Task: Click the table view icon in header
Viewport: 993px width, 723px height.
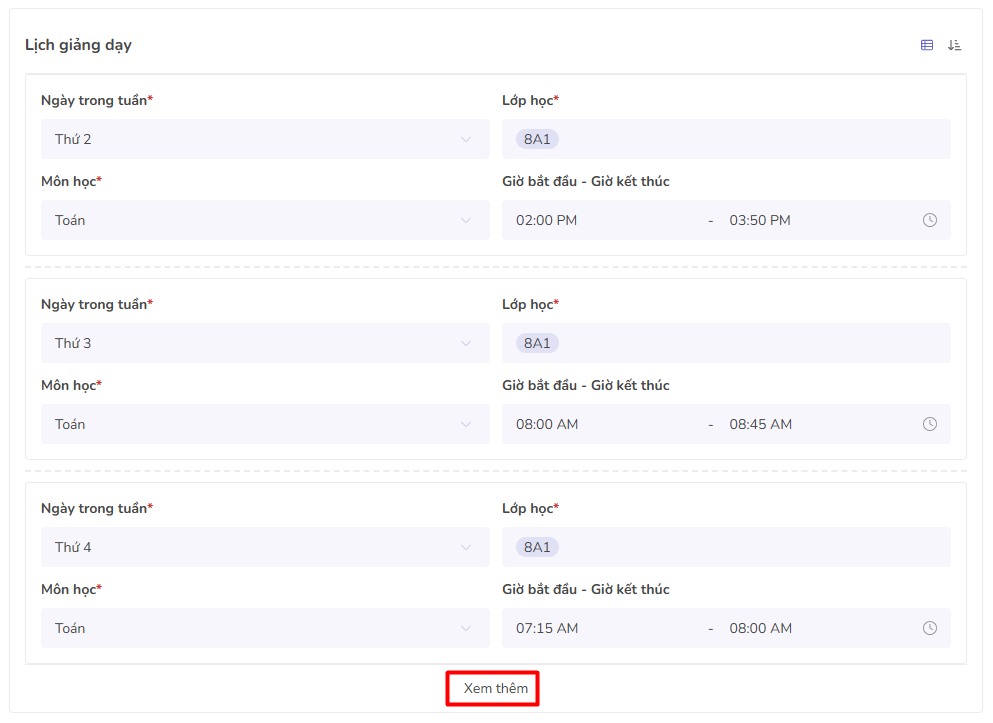Action: (x=927, y=45)
